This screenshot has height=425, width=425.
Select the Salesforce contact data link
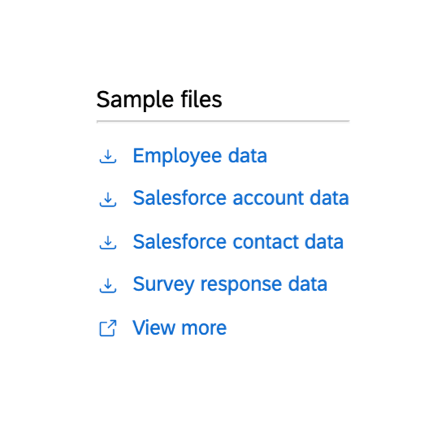tap(238, 242)
